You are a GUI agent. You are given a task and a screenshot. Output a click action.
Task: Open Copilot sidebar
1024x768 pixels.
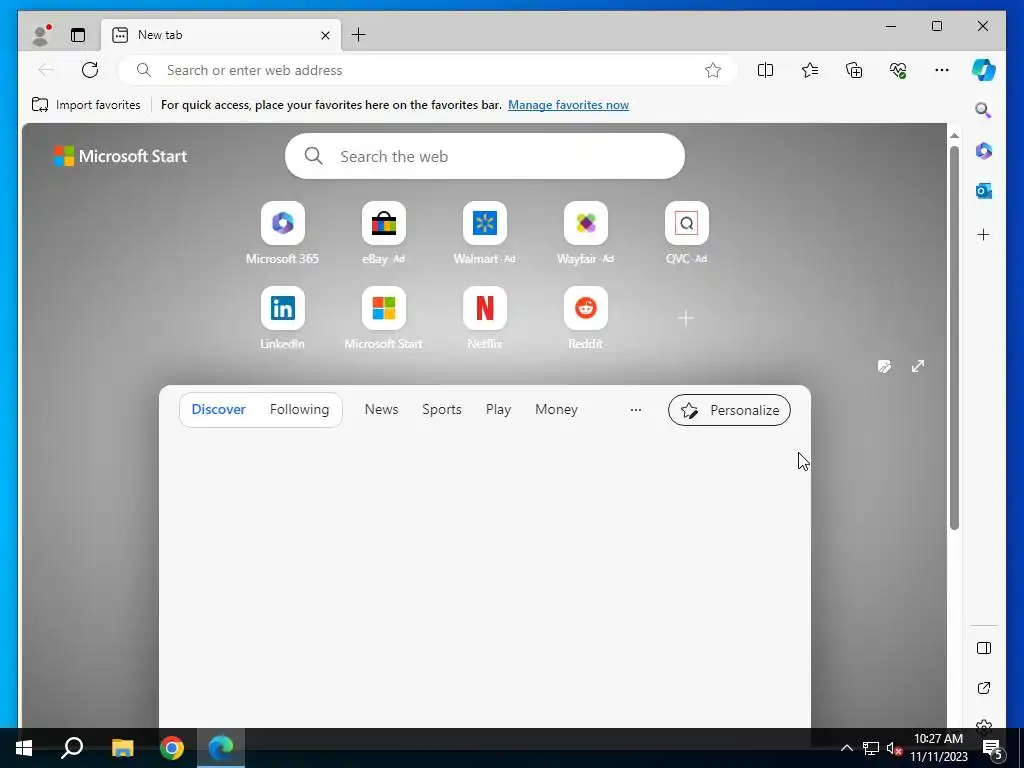pos(984,70)
